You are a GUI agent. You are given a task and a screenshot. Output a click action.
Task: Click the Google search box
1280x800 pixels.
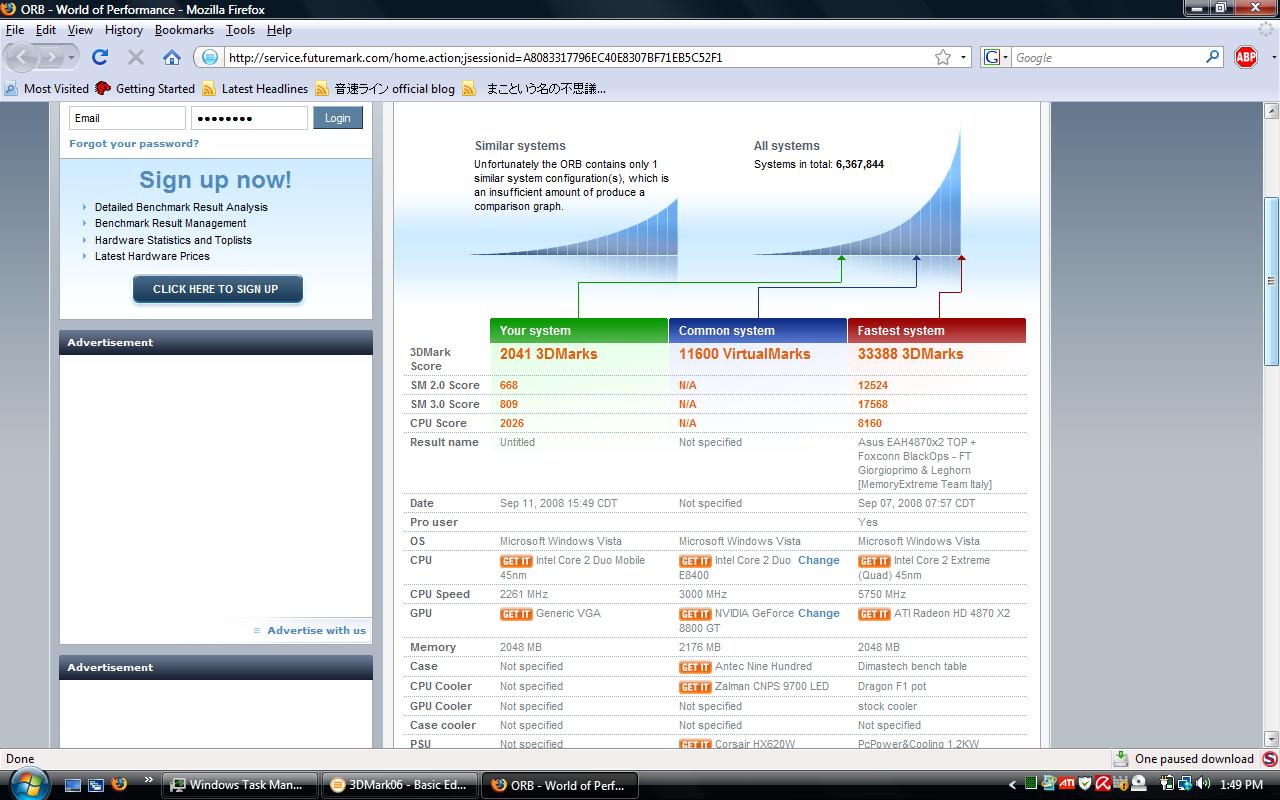(1108, 57)
